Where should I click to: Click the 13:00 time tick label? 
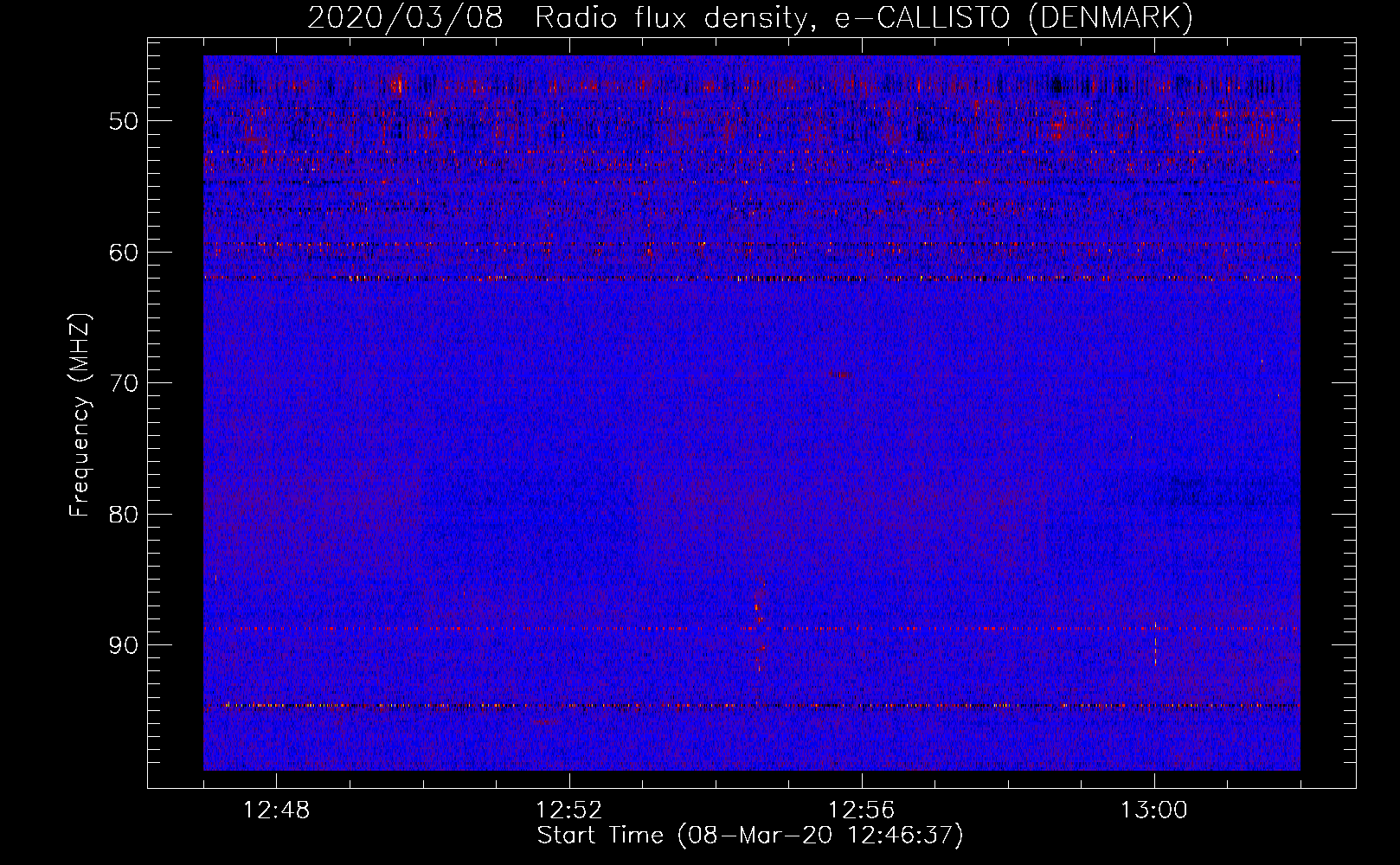[x=1153, y=811]
